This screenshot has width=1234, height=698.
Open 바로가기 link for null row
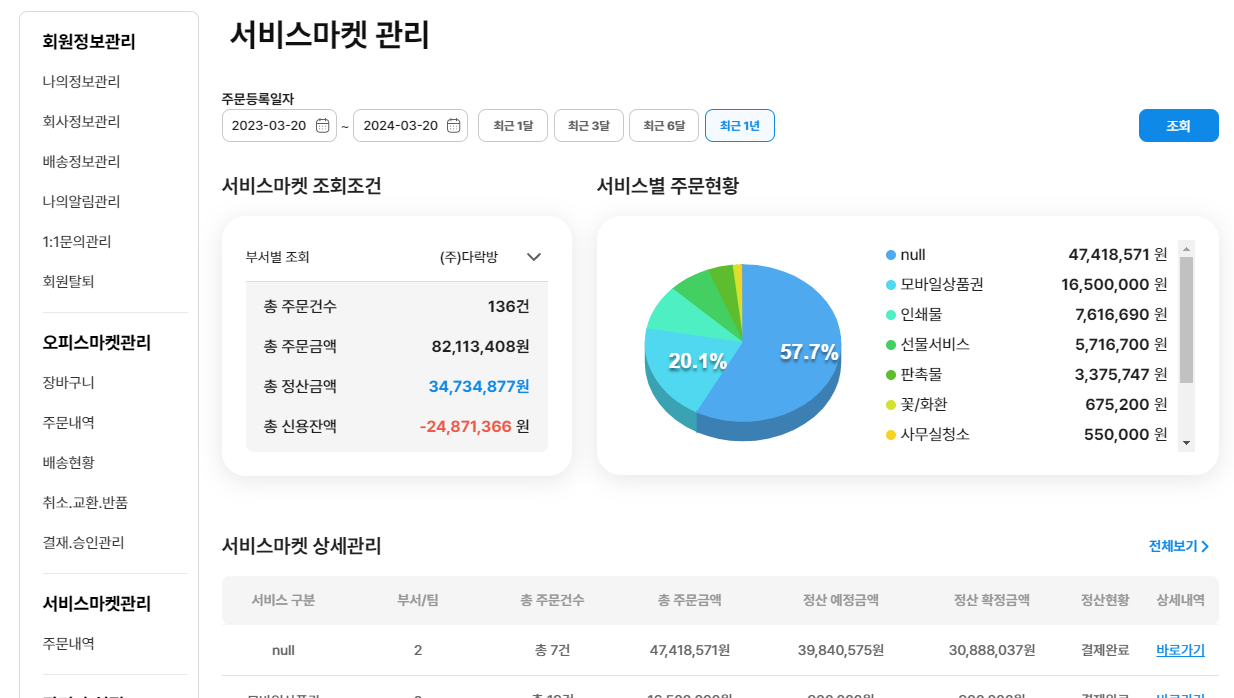[1180, 650]
